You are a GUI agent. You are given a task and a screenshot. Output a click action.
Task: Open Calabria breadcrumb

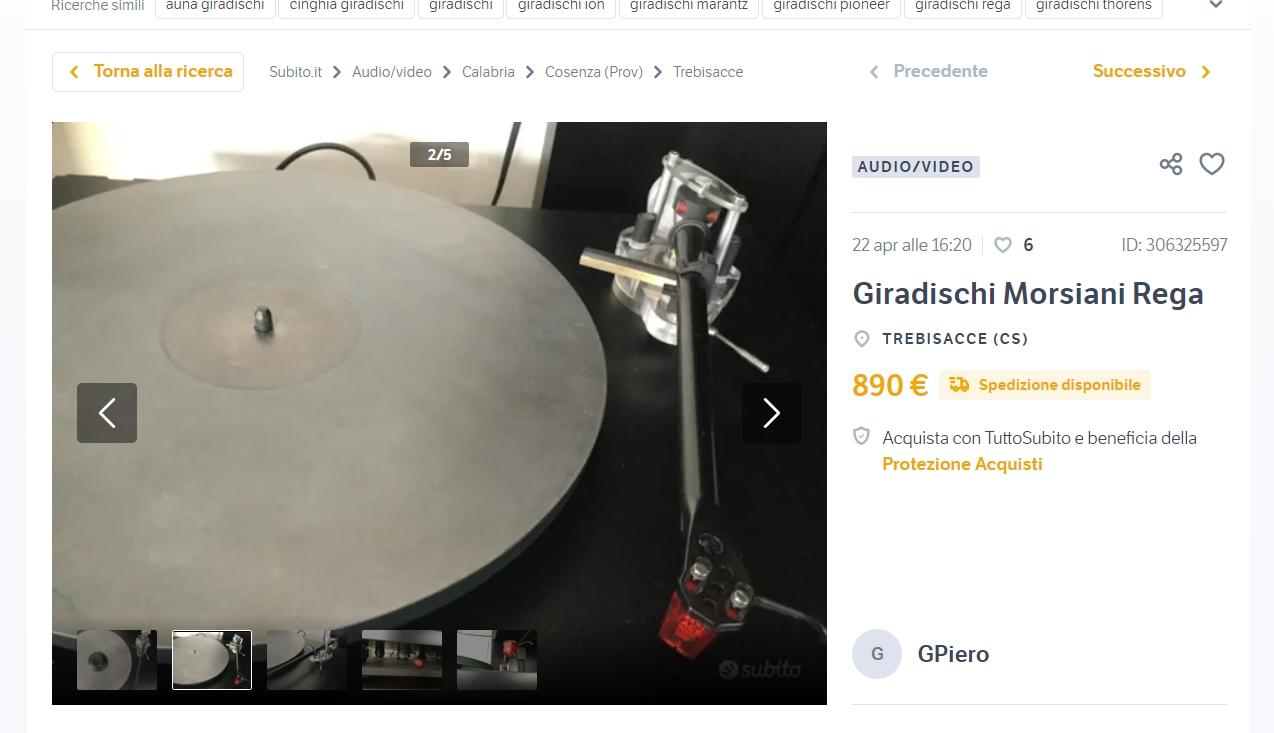pos(488,72)
